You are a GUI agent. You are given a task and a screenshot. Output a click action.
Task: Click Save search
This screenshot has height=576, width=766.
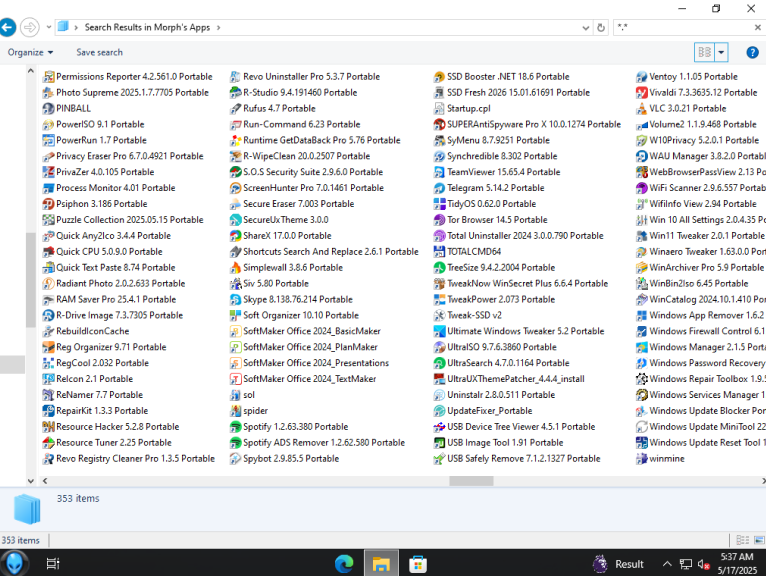click(x=99, y=52)
